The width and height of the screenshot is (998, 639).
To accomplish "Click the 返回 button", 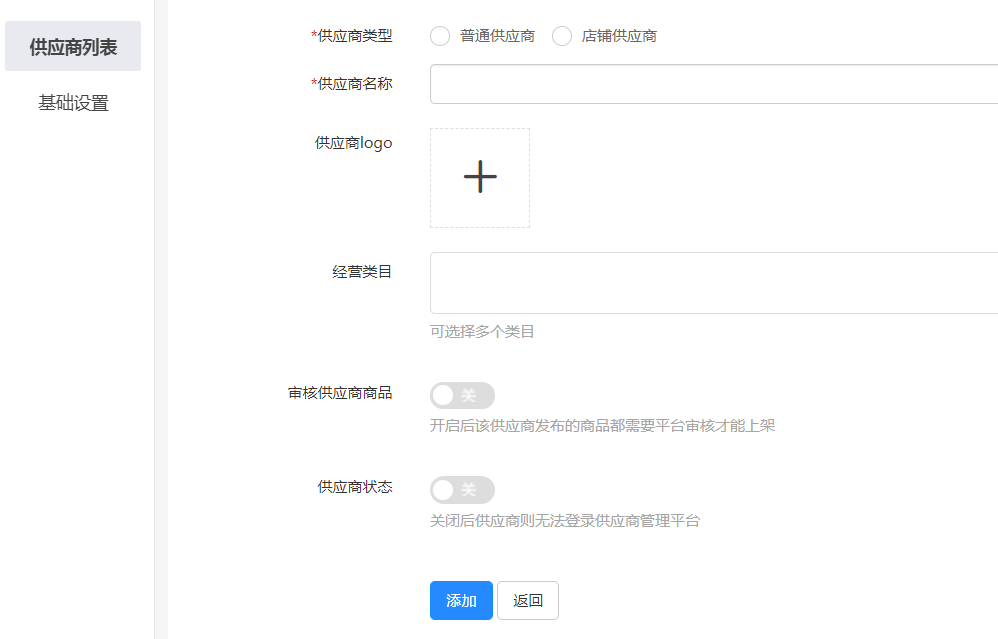I will 527,600.
